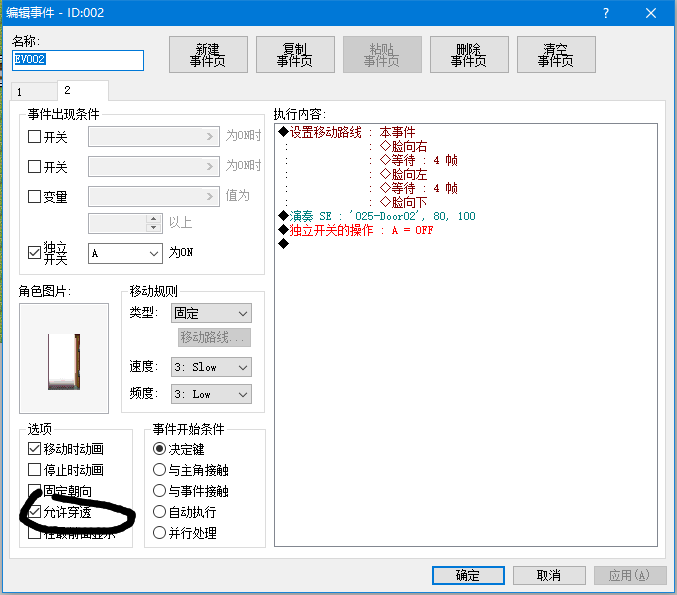Click the 删除事件页 button
This screenshot has height=595, width=677.
tap(469, 54)
